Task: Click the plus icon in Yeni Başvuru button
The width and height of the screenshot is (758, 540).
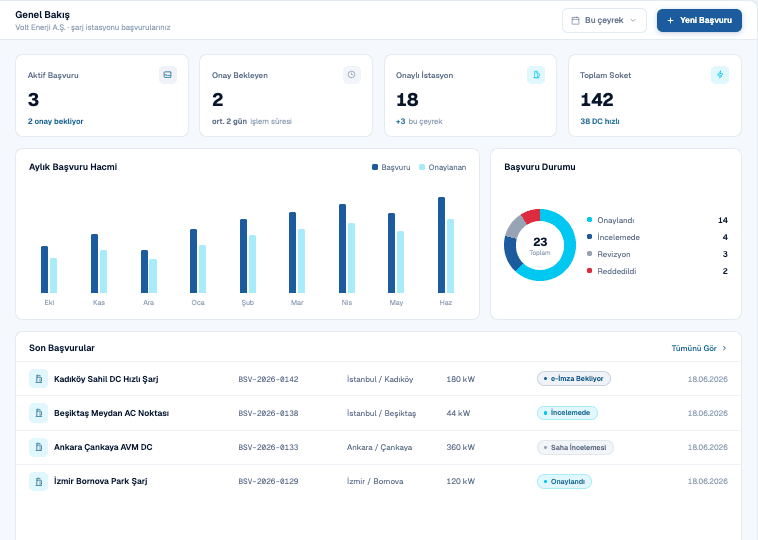Action: pyautogui.click(x=670, y=20)
